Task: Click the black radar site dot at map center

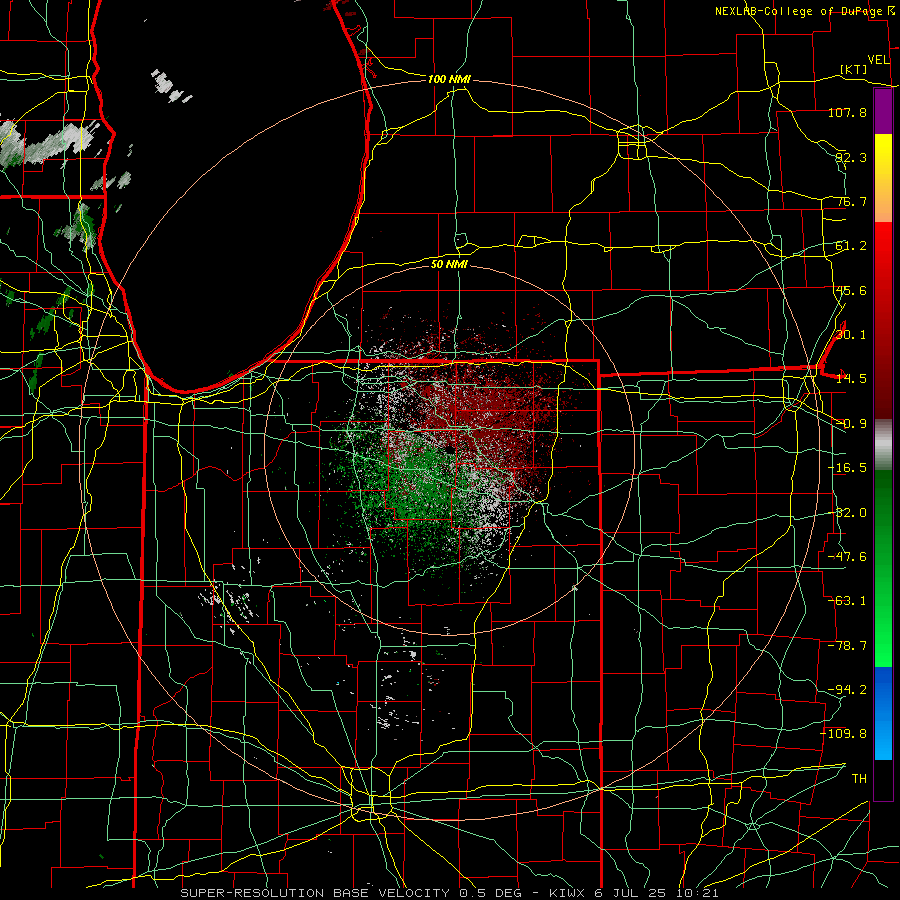Action: click(x=450, y=450)
